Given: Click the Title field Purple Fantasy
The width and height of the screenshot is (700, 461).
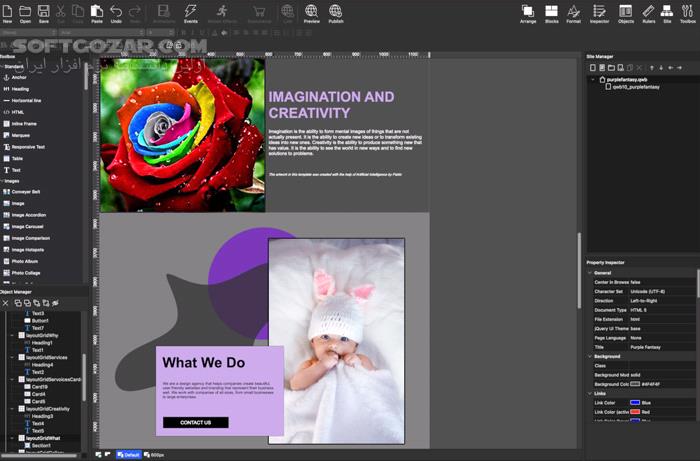Looking at the screenshot, I should 662,347.
